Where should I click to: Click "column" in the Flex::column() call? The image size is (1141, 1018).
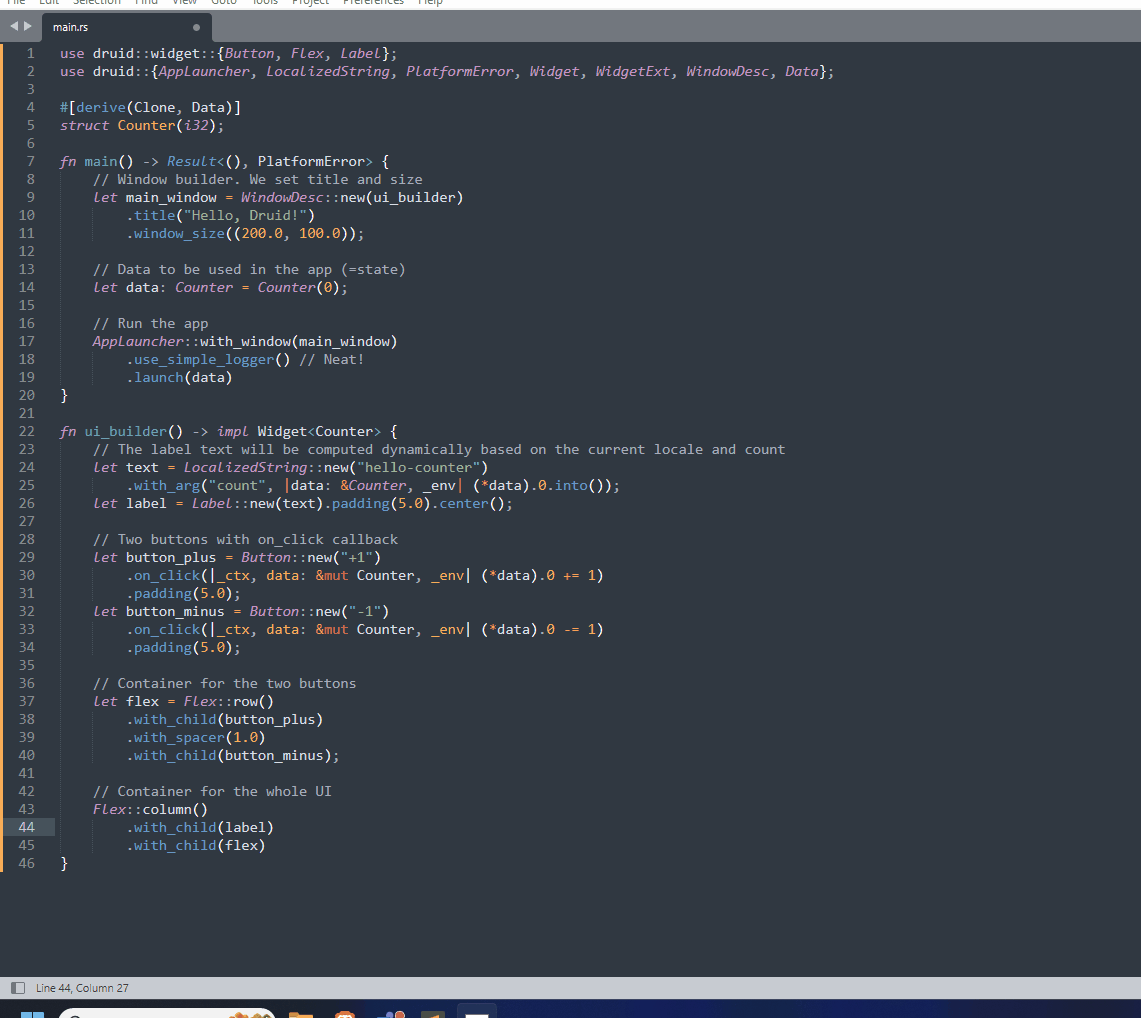(x=167, y=809)
